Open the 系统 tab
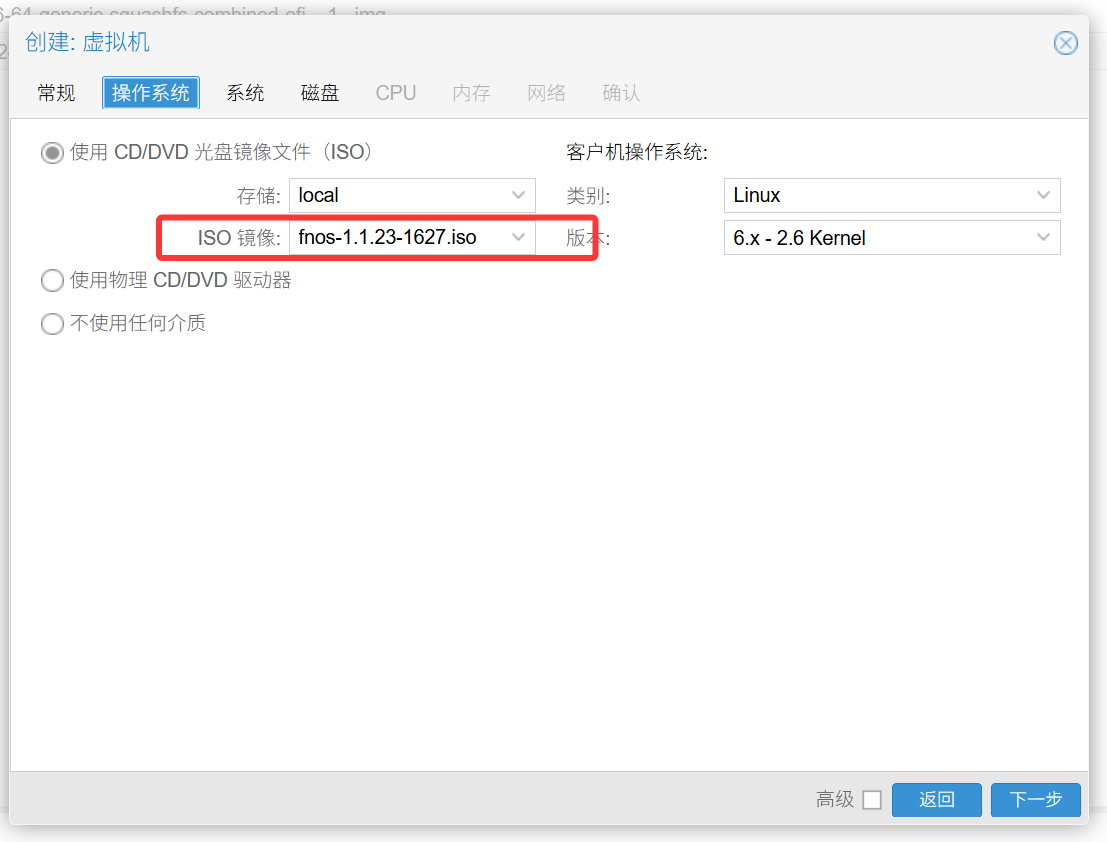1107x842 pixels. pyautogui.click(x=245, y=93)
